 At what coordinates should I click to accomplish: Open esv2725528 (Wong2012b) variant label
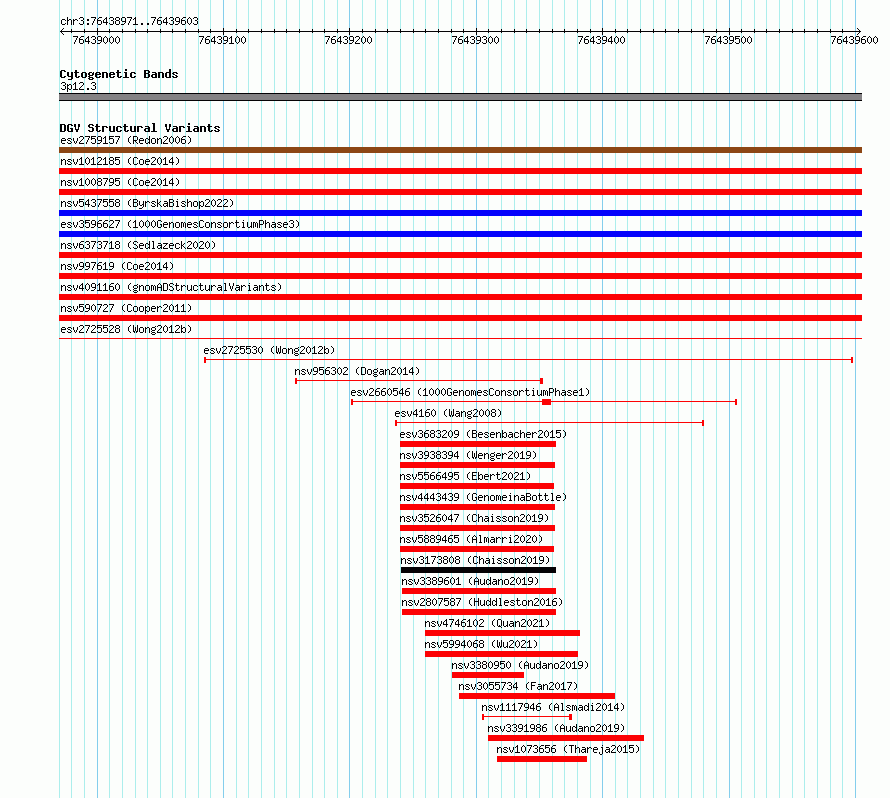point(126,329)
